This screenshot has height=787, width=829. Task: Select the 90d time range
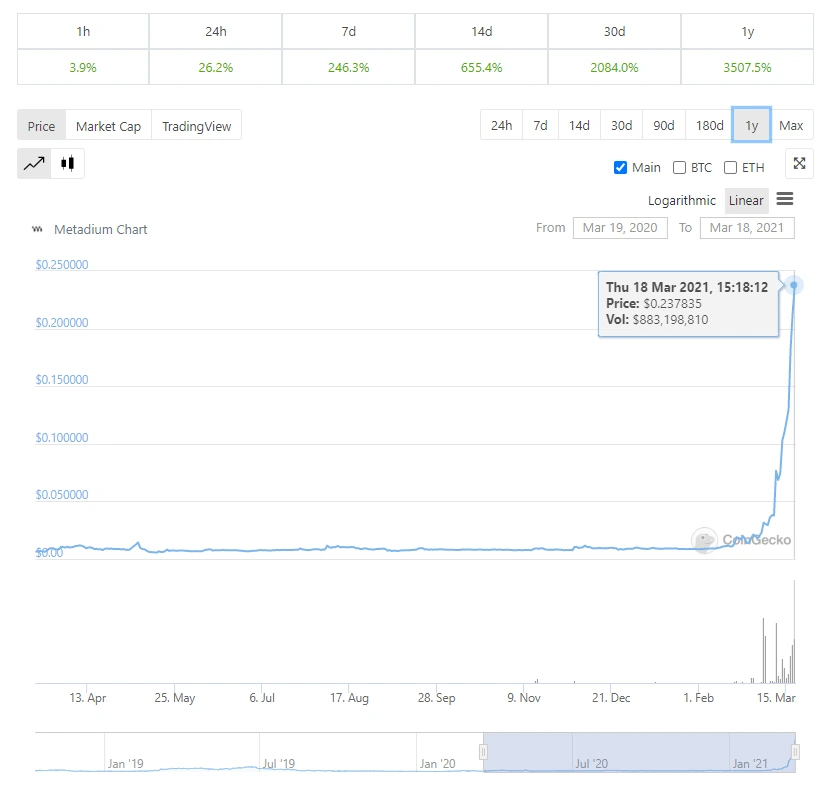point(664,126)
